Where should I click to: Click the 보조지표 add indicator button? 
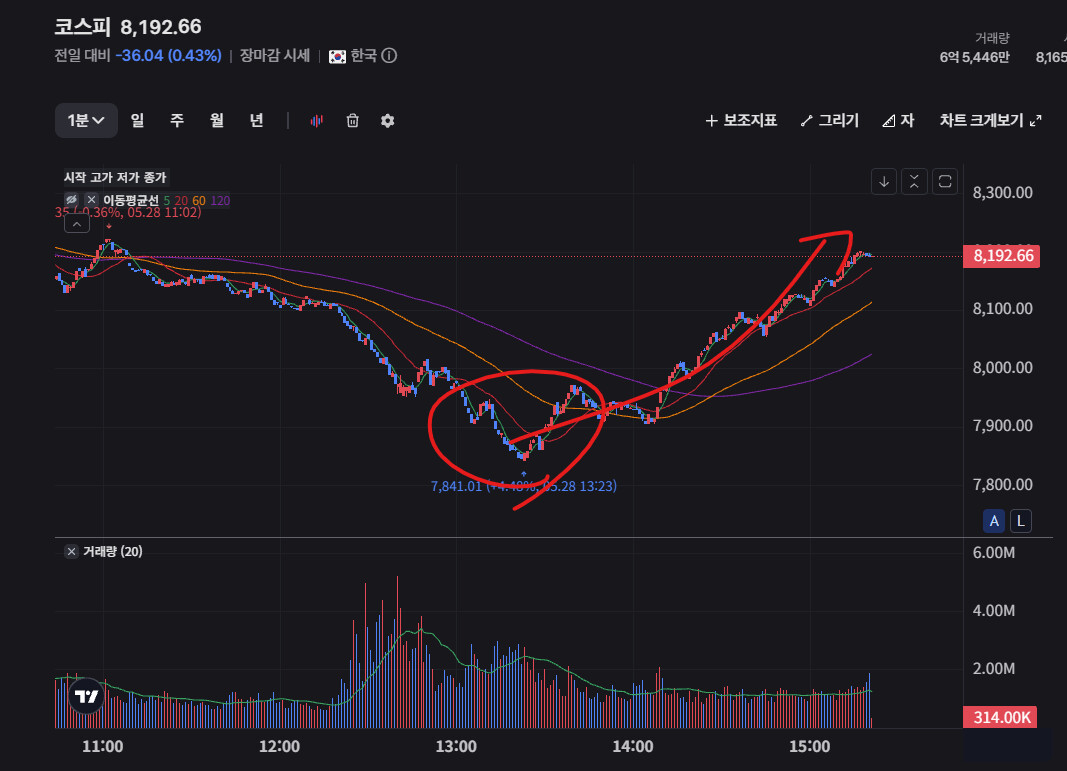(x=741, y=120)
